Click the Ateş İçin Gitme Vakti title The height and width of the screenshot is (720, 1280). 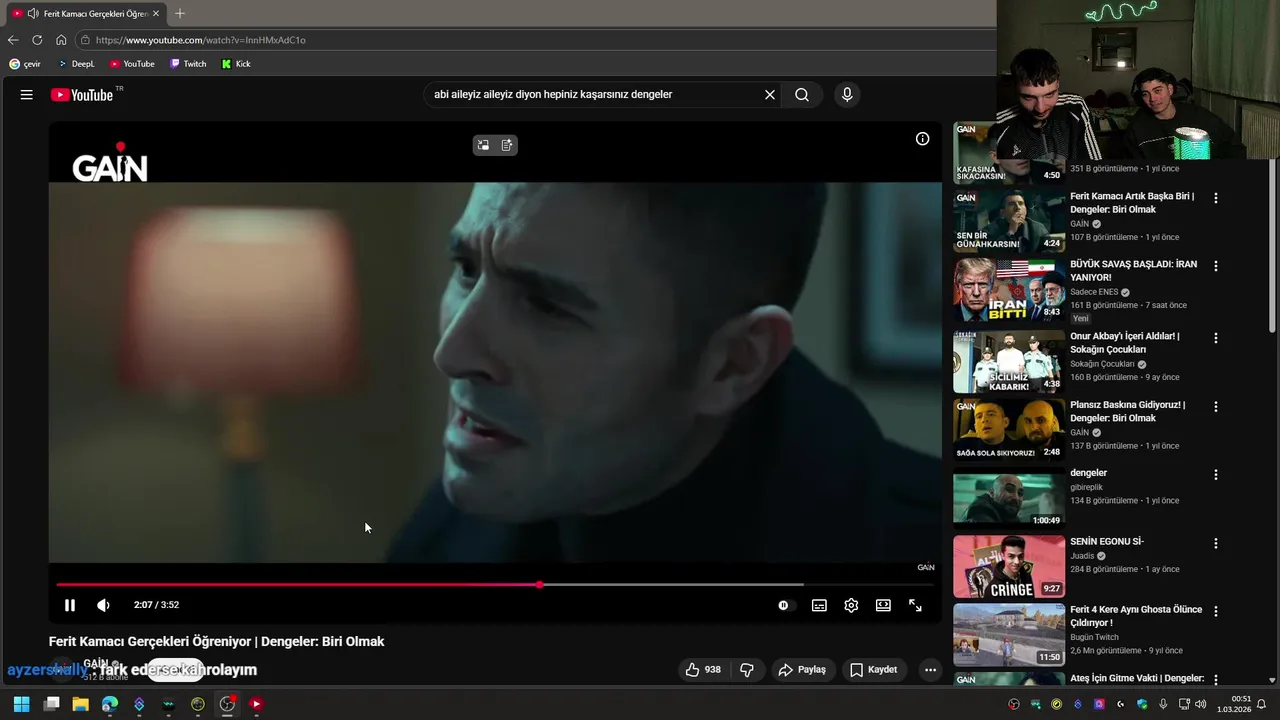point(1137,678)
